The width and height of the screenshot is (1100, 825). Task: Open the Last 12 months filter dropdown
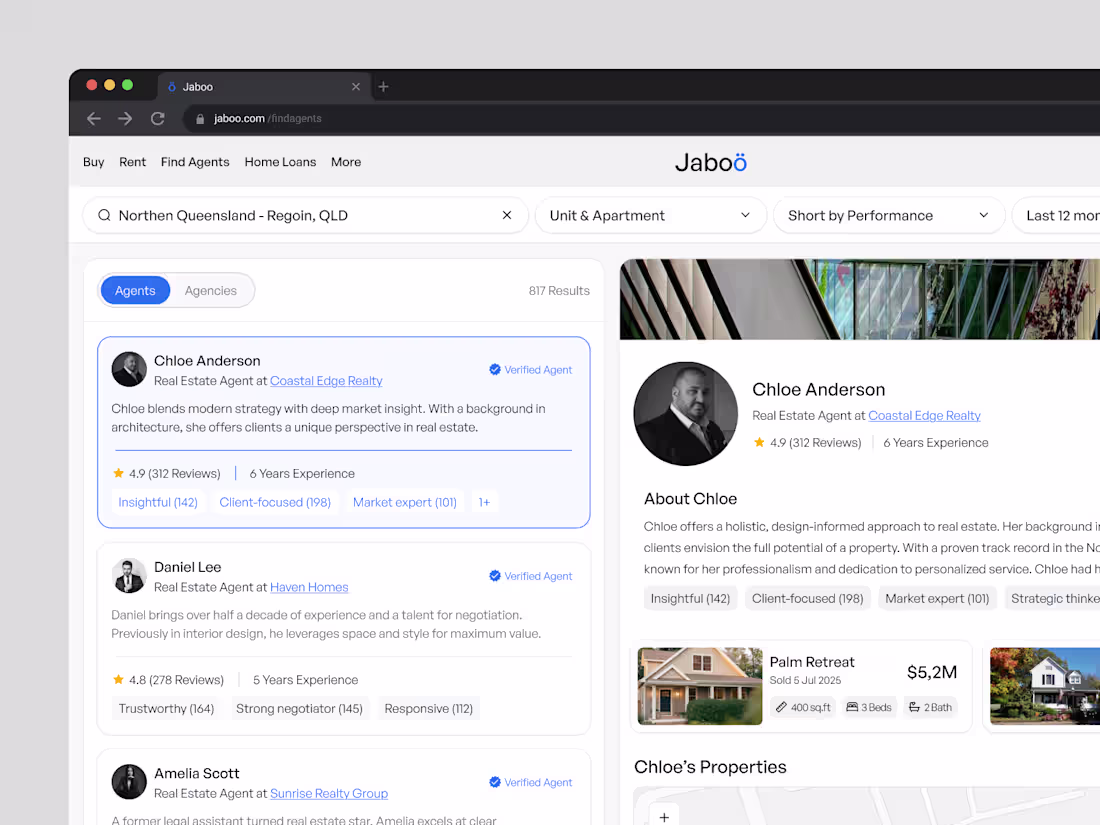pyautogui.click(x=1063, y=215)
